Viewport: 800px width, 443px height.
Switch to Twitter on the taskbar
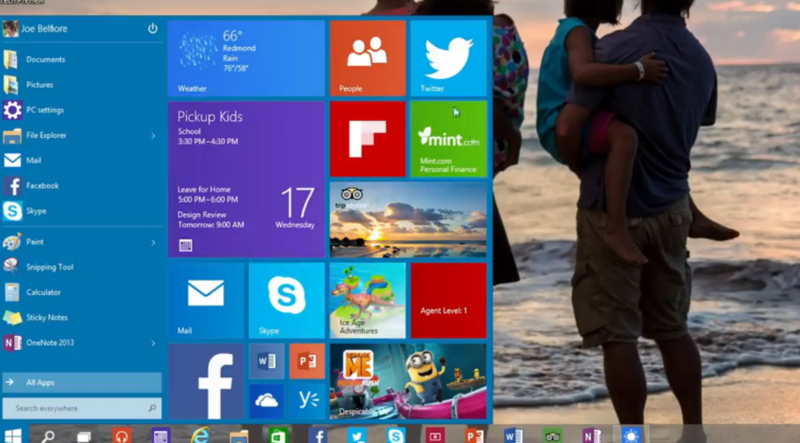[357, 436]
